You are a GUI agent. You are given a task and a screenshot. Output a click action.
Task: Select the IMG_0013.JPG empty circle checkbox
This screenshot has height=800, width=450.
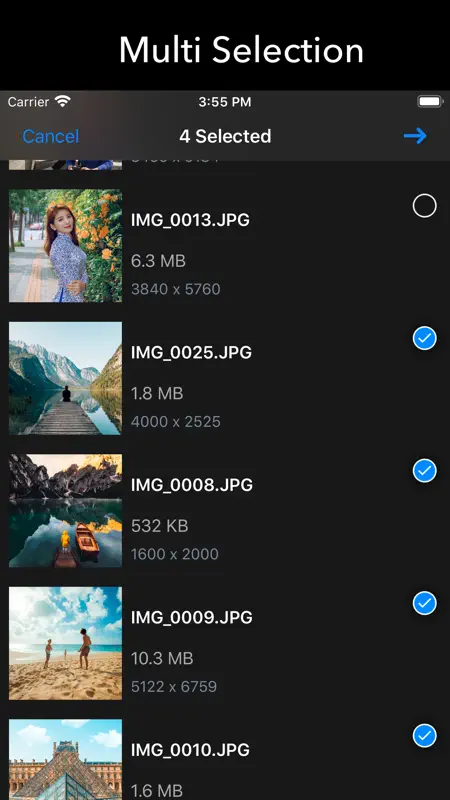pos(424,206)
